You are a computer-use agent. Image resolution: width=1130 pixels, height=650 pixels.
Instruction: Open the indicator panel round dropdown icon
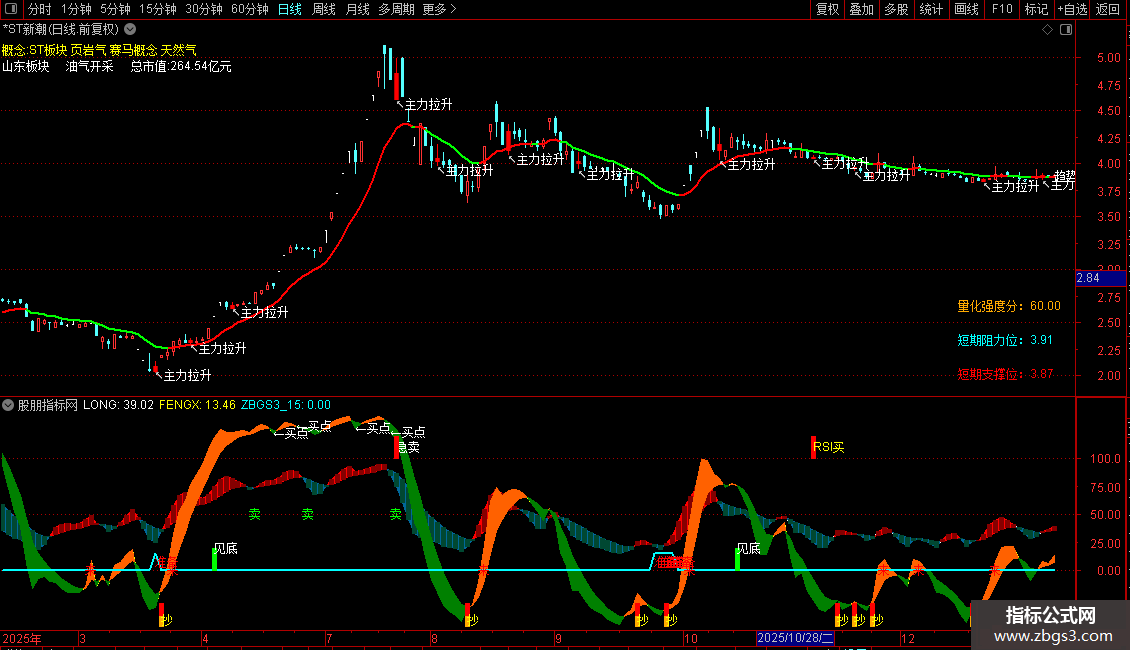coord(8,405)
